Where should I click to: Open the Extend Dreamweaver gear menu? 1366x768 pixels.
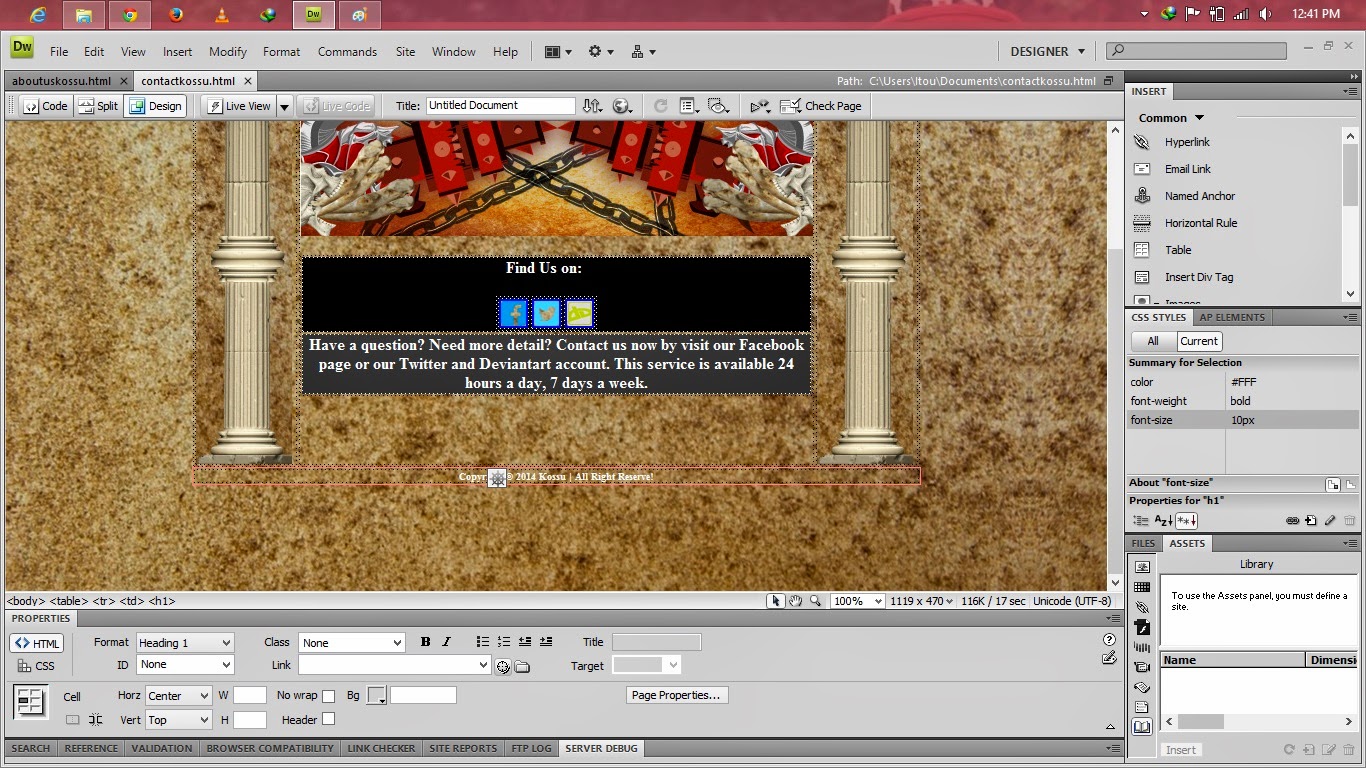[600, 52]
